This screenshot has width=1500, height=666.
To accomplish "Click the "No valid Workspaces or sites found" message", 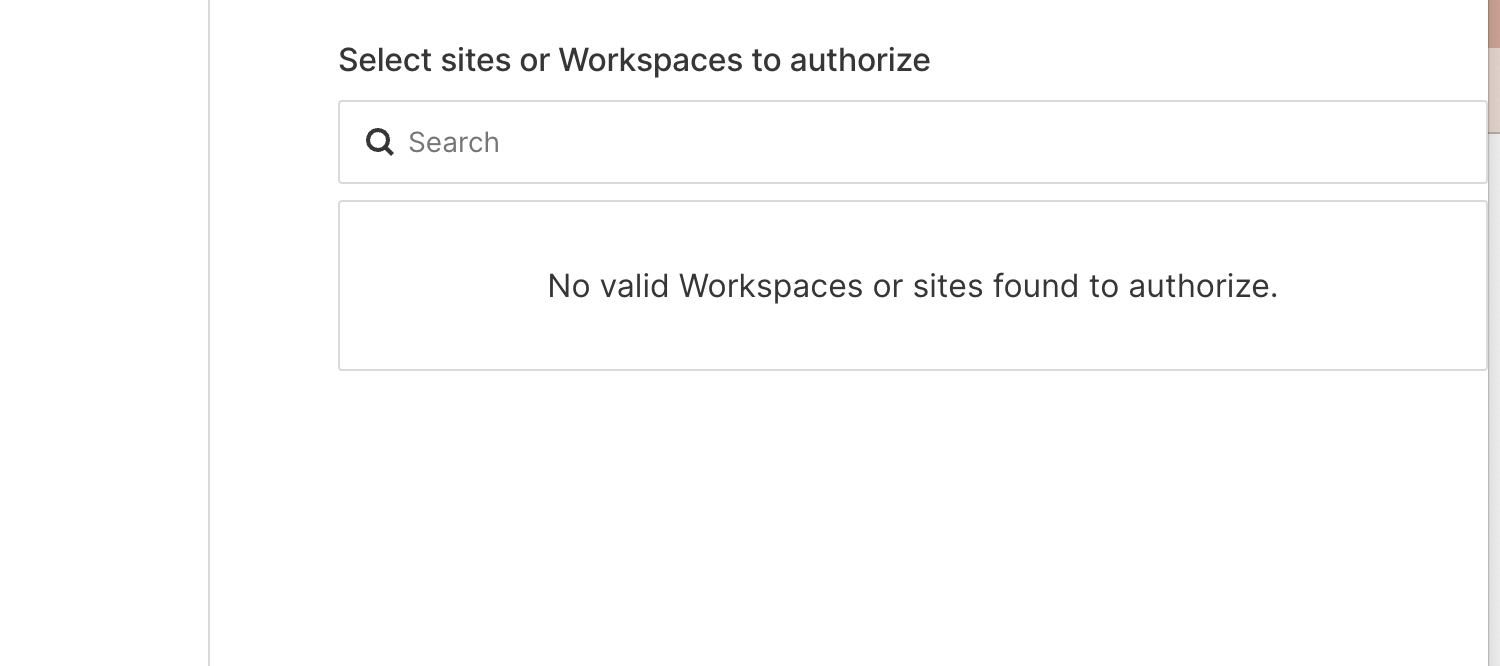I will (912, 286).
